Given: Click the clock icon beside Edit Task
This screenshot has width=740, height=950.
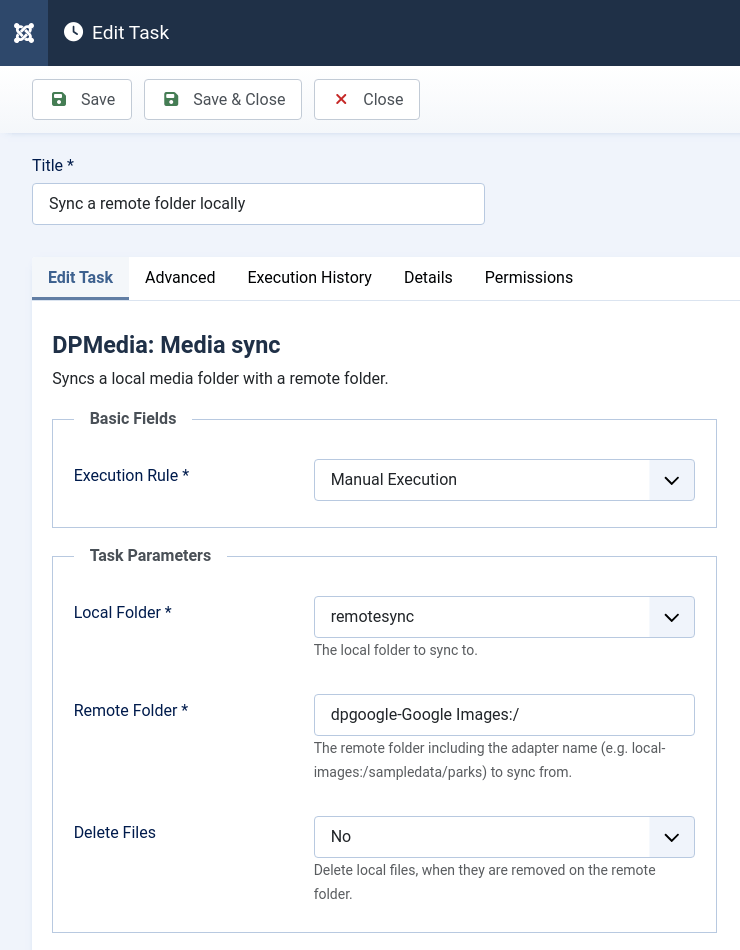Looking at the screenshot, I should (x=73, y=32).
